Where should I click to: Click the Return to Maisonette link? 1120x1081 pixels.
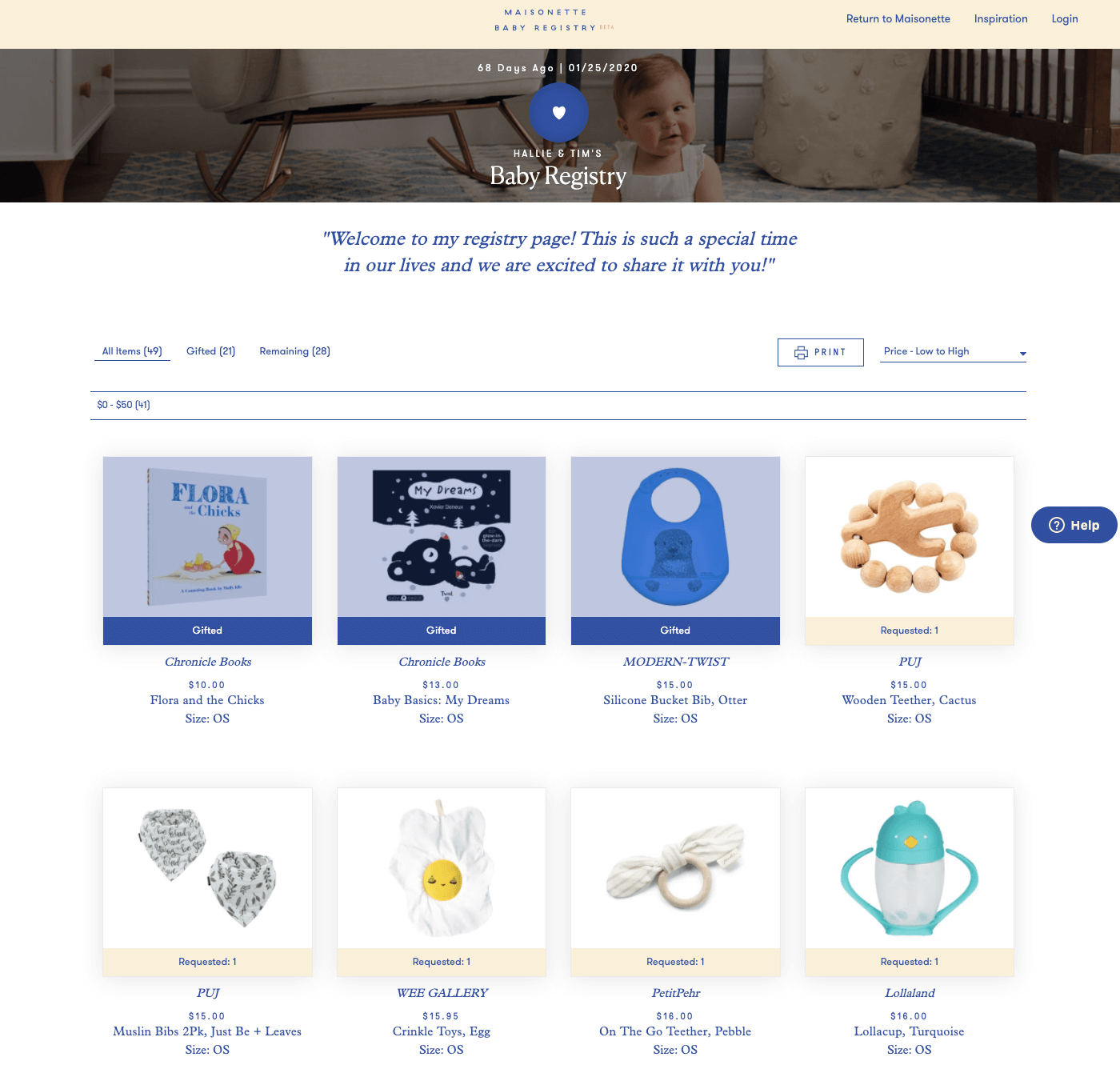pos(898,18)
